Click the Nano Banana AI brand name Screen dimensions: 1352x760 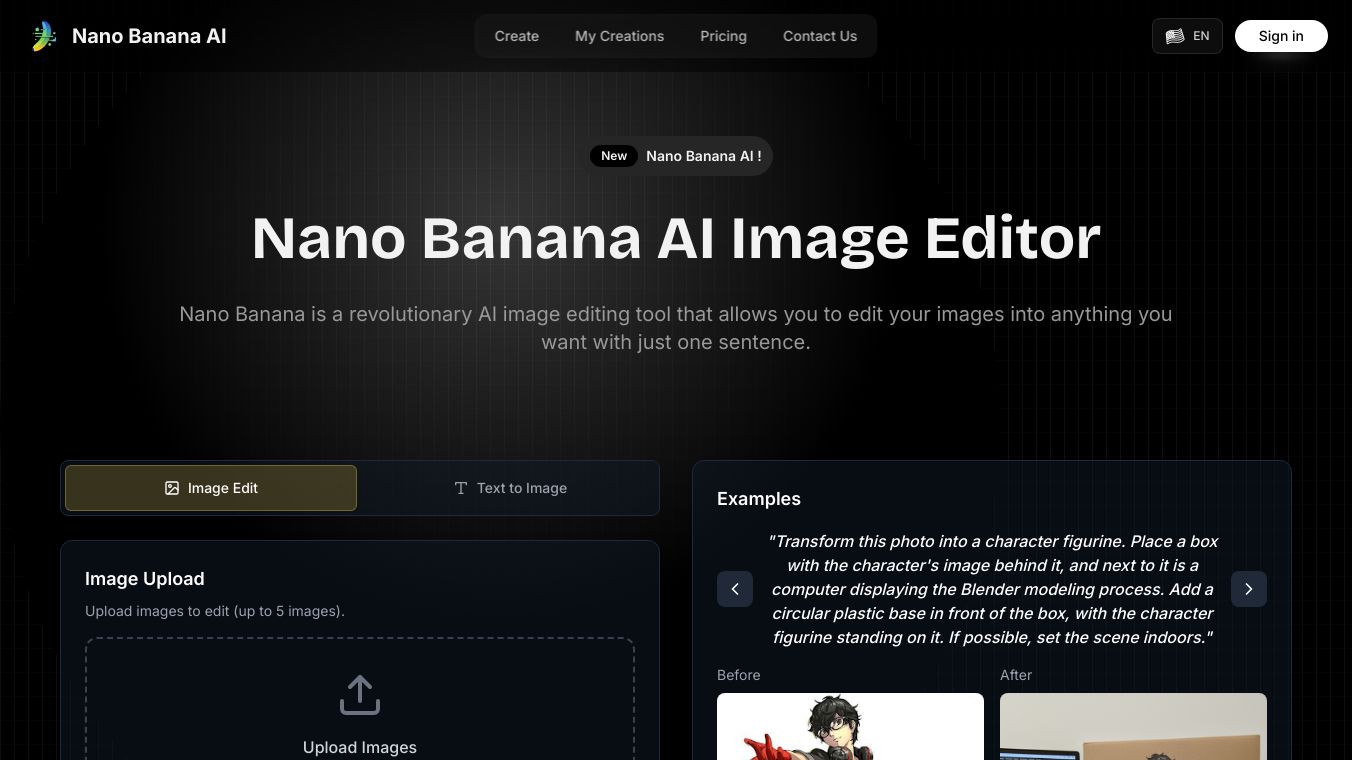click(x=149, y=36)
